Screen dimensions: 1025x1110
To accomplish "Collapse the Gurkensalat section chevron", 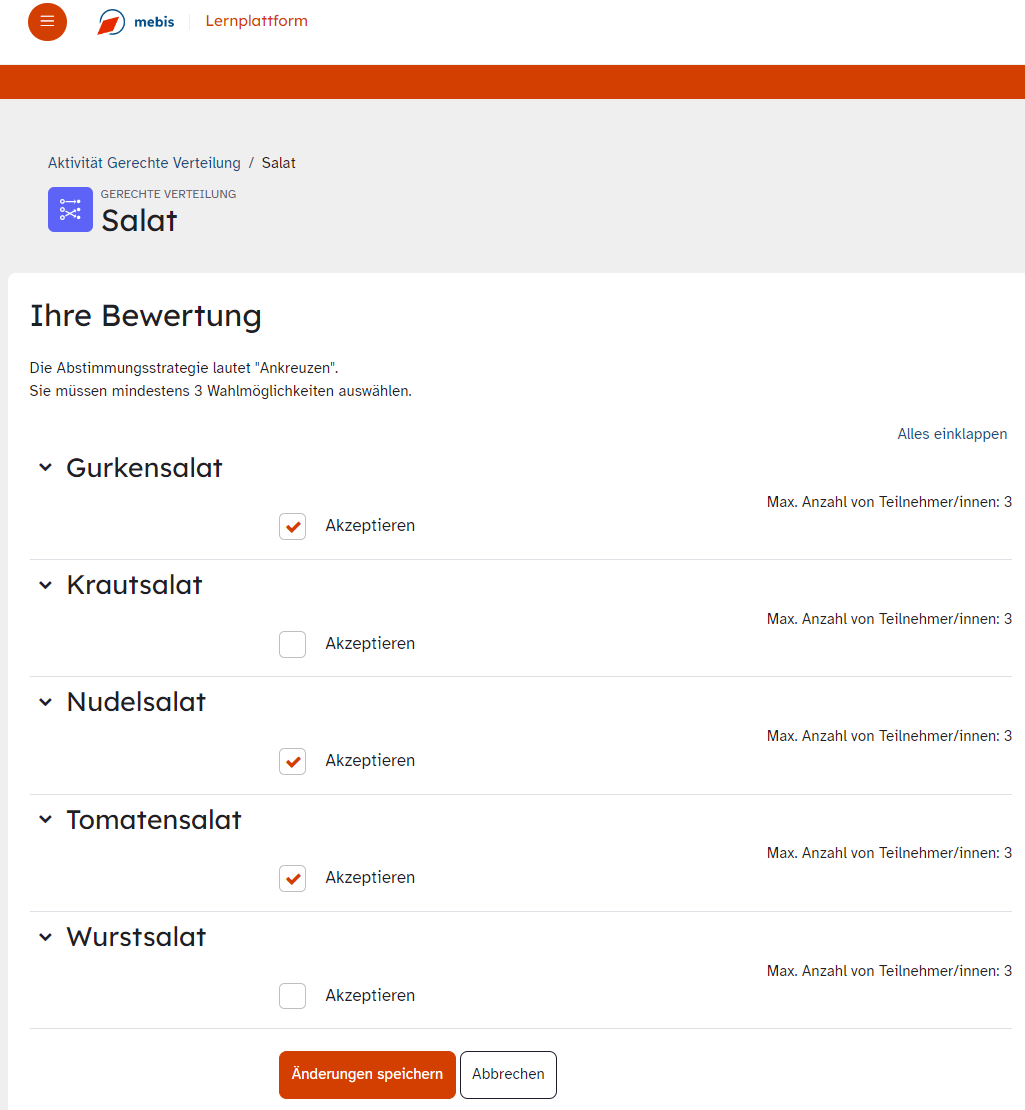I will pyautogui.click(x=45, y=468).
